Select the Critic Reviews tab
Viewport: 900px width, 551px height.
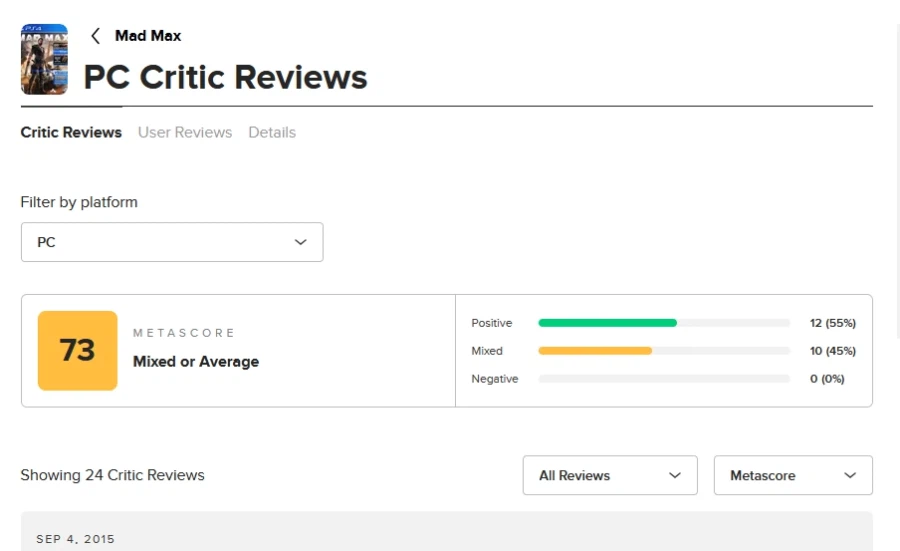[71, 132]
